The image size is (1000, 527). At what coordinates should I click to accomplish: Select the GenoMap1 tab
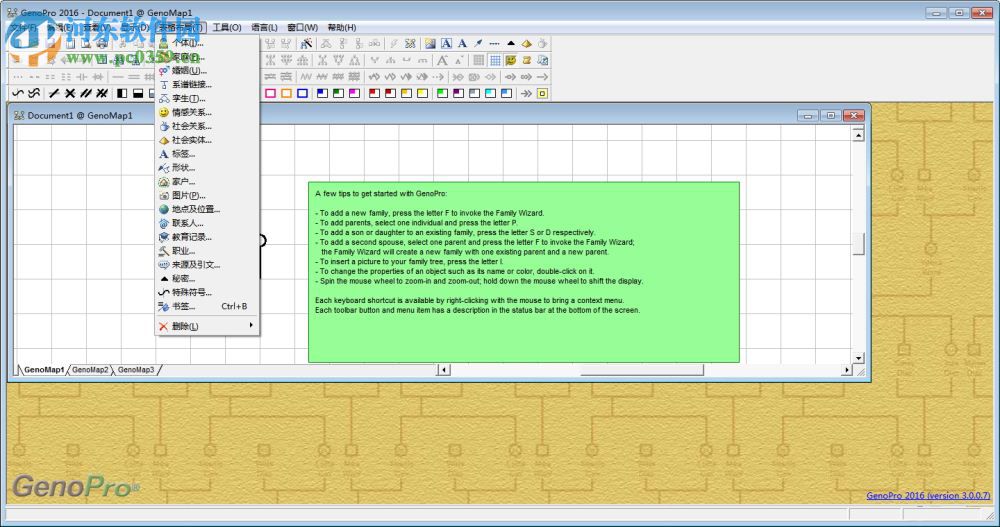point(44,369)
